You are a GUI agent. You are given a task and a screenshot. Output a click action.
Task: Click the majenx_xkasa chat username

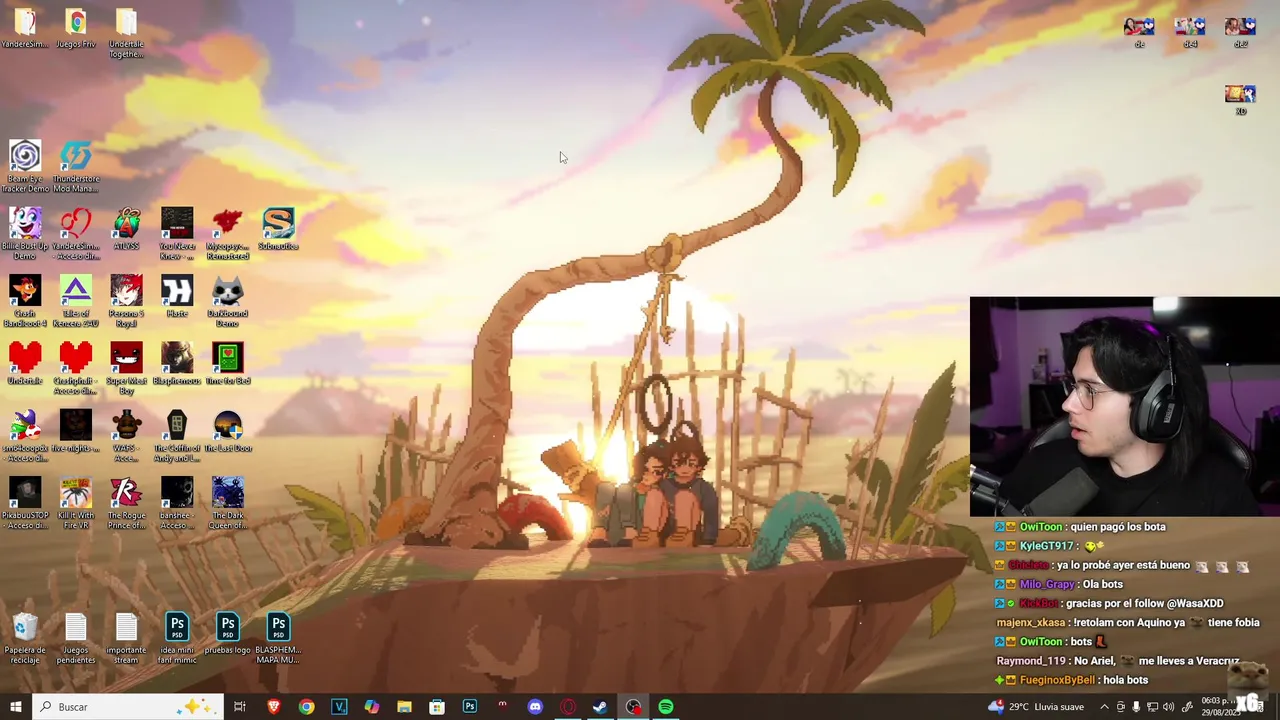point(1031,623)
